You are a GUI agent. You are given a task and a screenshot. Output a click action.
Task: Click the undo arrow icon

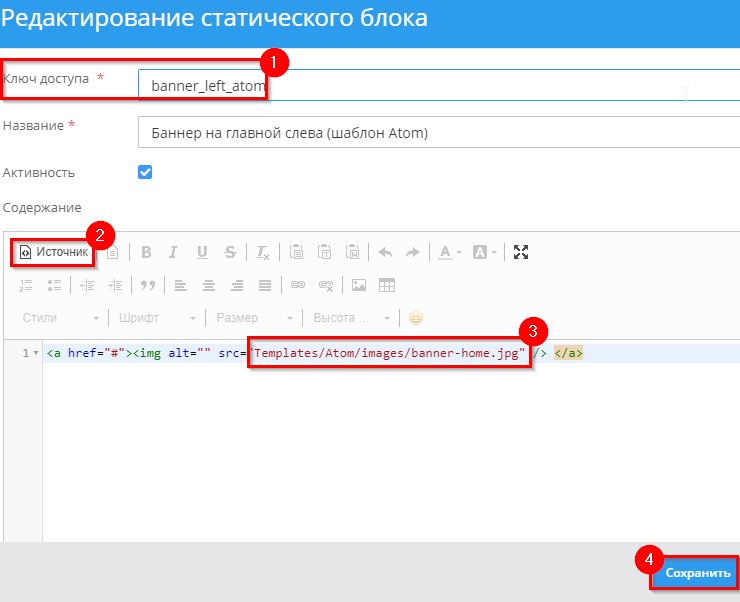[x=385, y=252]
